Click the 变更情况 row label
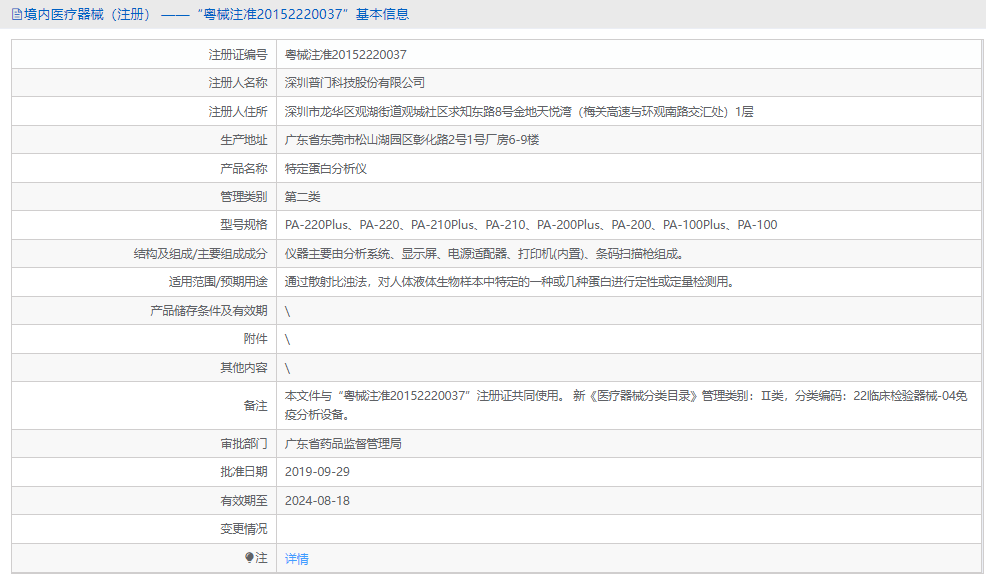 coord(244,529)
